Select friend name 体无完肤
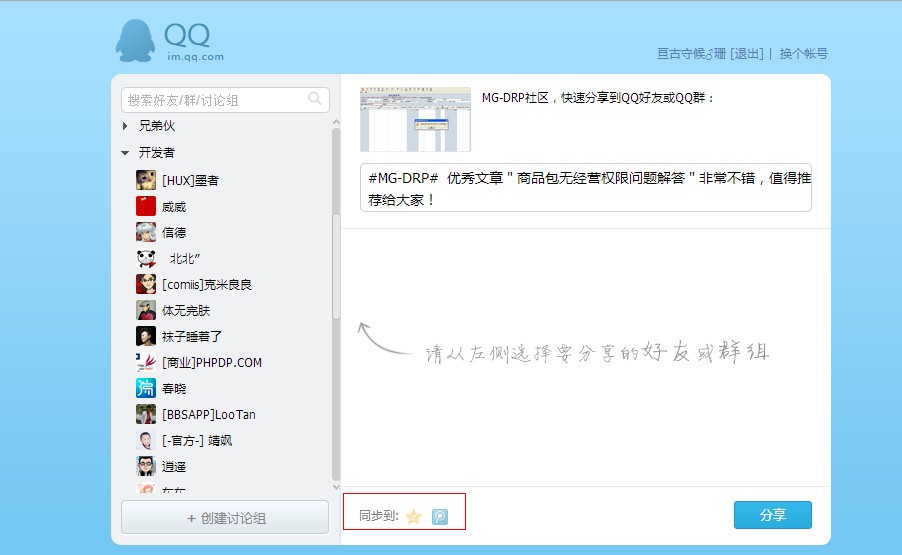902x555 pixels. click(x=186, y=311)
